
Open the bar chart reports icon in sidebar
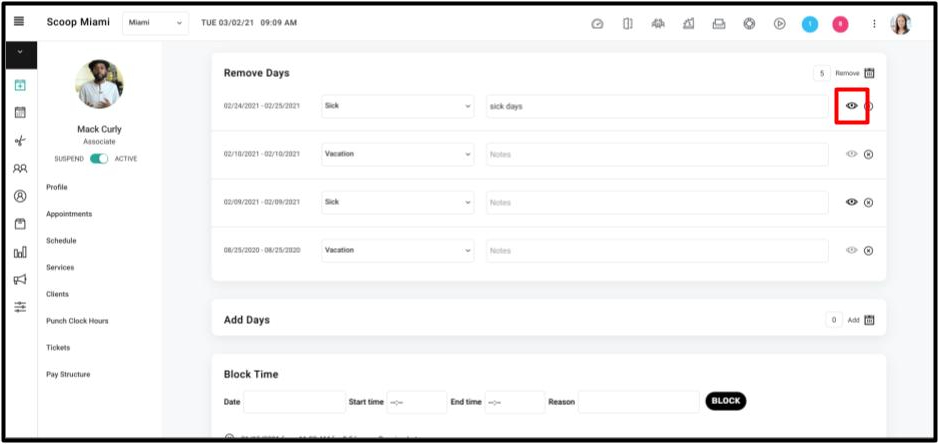(20, 252)
